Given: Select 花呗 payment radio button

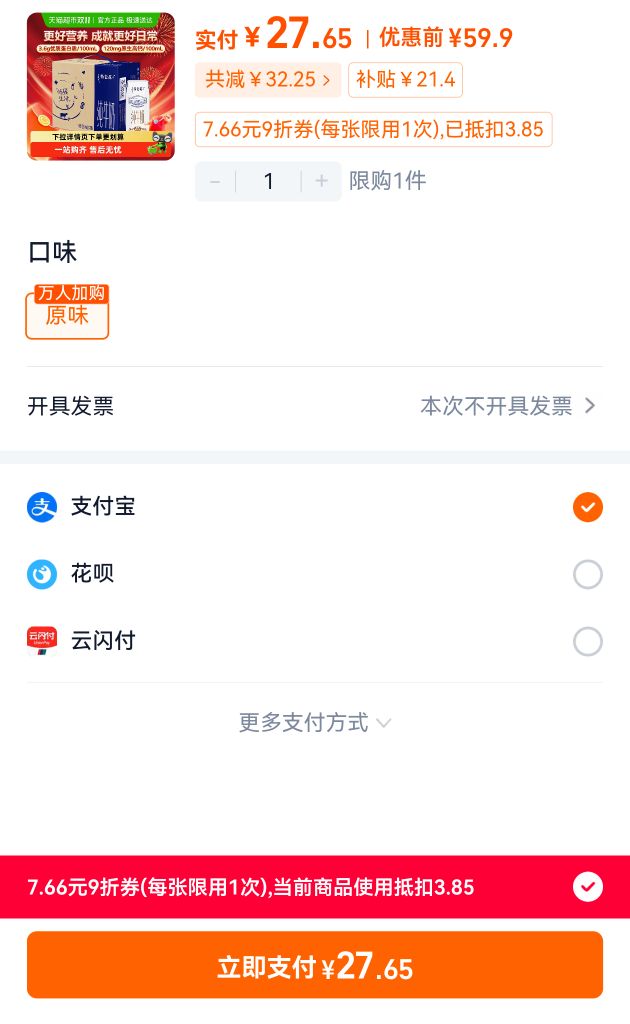Looking at the screenshot, I should point(588,574).
